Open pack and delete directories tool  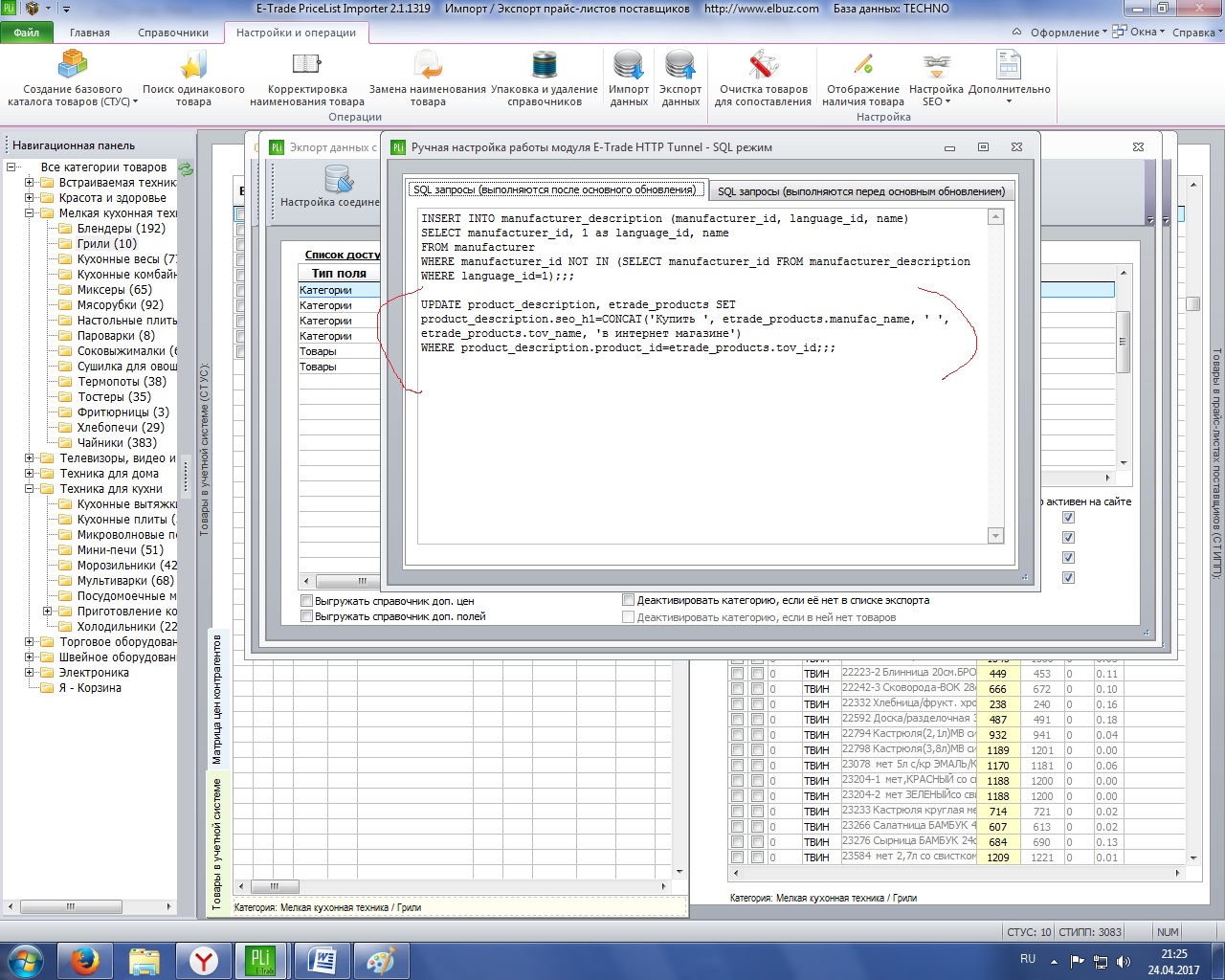[x=544, y=65]
